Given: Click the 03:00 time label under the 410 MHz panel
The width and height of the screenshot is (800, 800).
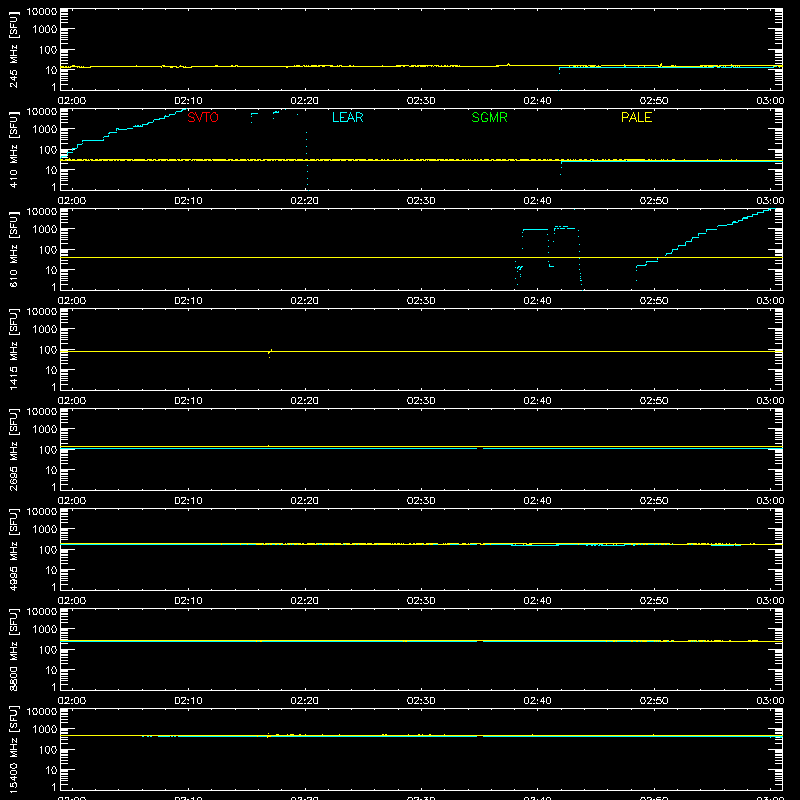Looking at the screenshot, I should 770,201.
